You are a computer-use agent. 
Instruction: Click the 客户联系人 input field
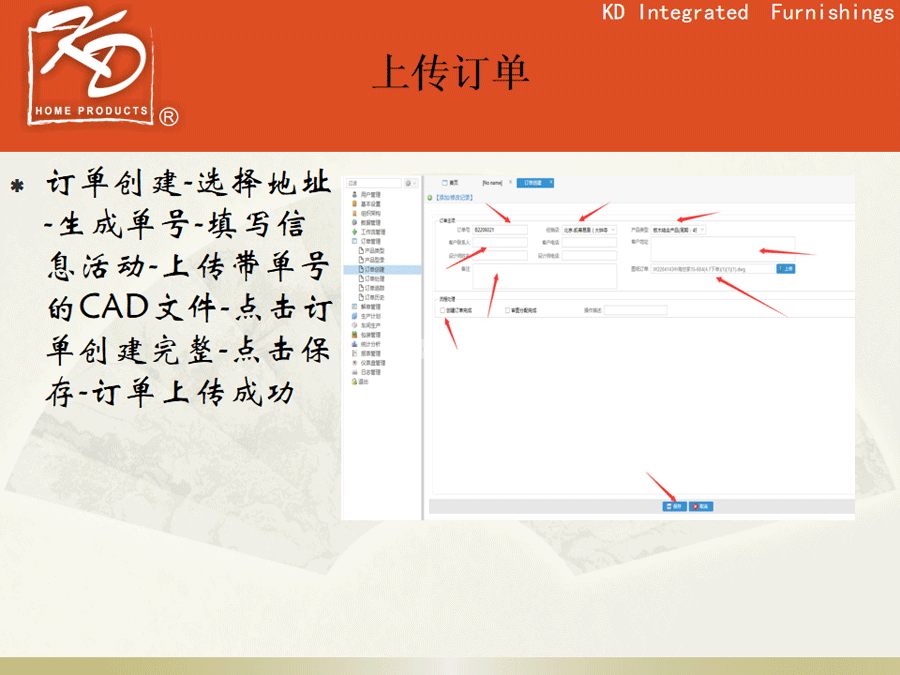[499, 243]
